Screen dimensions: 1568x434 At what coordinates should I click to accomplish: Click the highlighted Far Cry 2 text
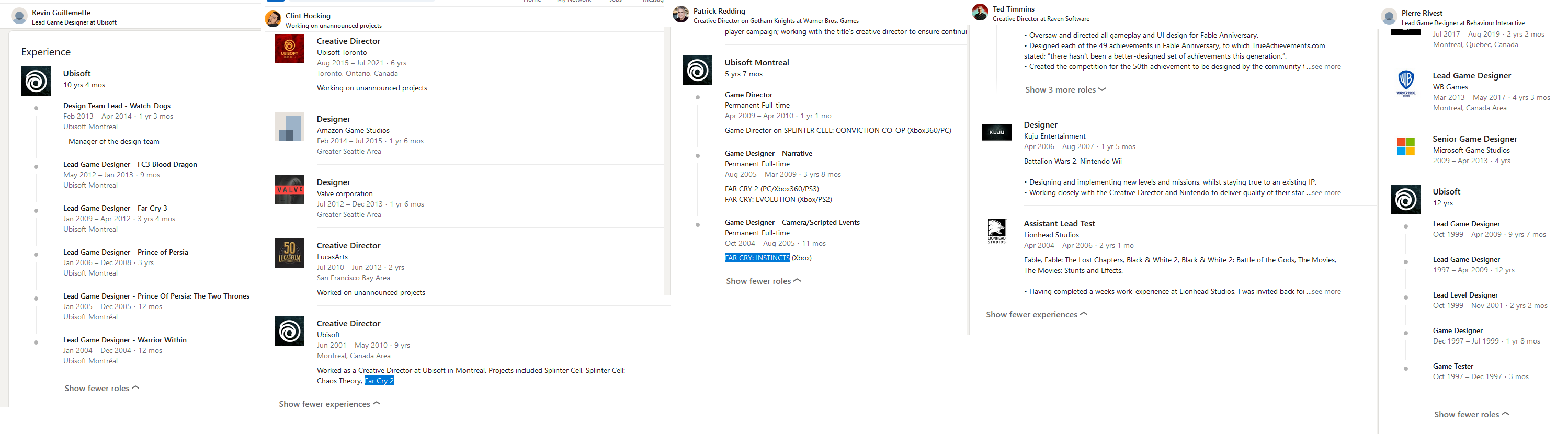379,381
